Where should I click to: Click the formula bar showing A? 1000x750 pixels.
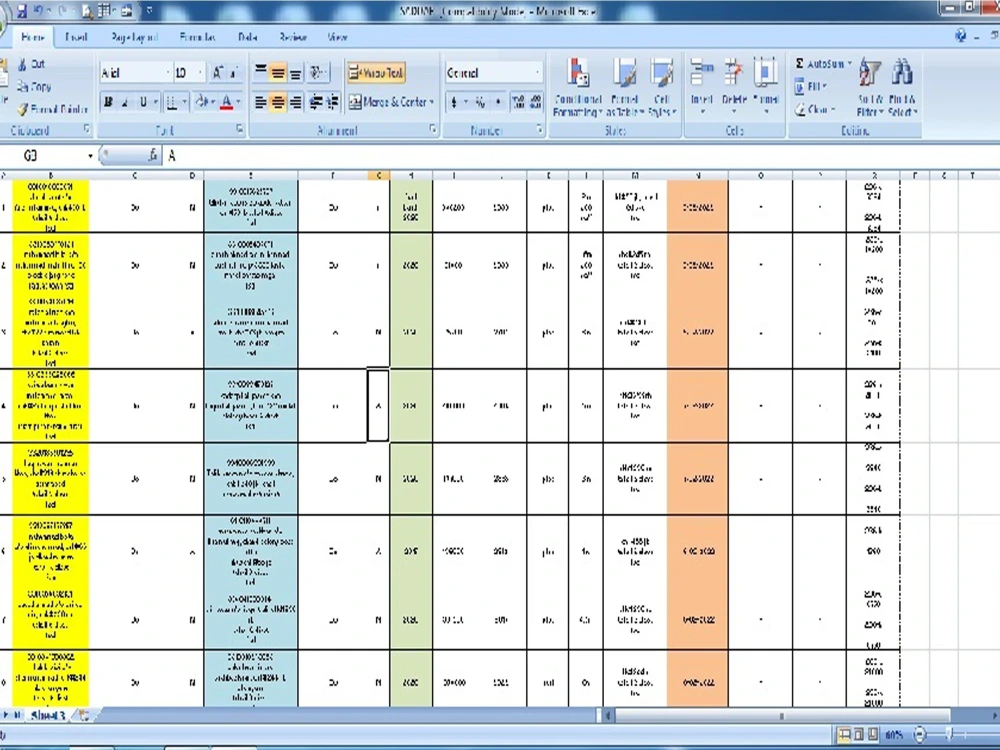pyautogui.click(x=580, y=156)
